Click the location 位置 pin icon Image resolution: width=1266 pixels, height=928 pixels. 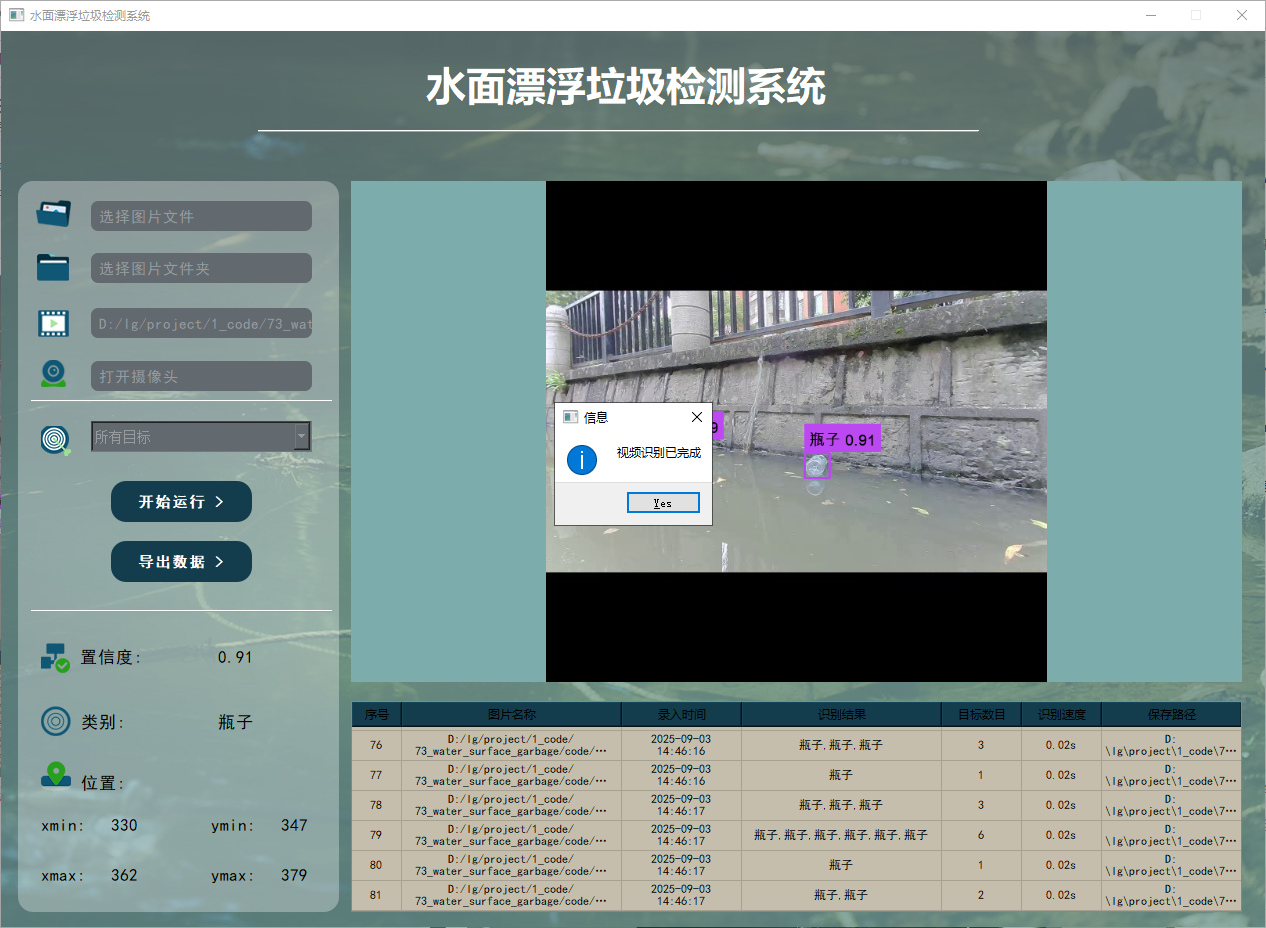coord(56,775)
